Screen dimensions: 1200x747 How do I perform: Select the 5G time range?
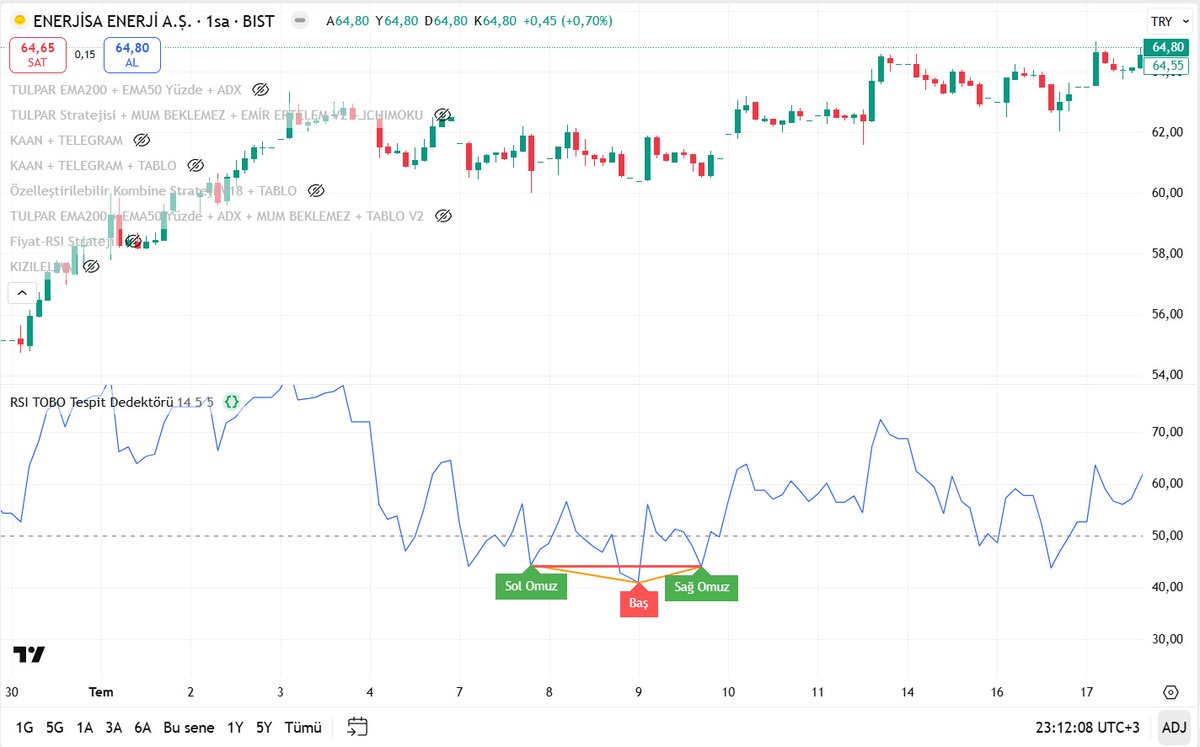(56, 727)
